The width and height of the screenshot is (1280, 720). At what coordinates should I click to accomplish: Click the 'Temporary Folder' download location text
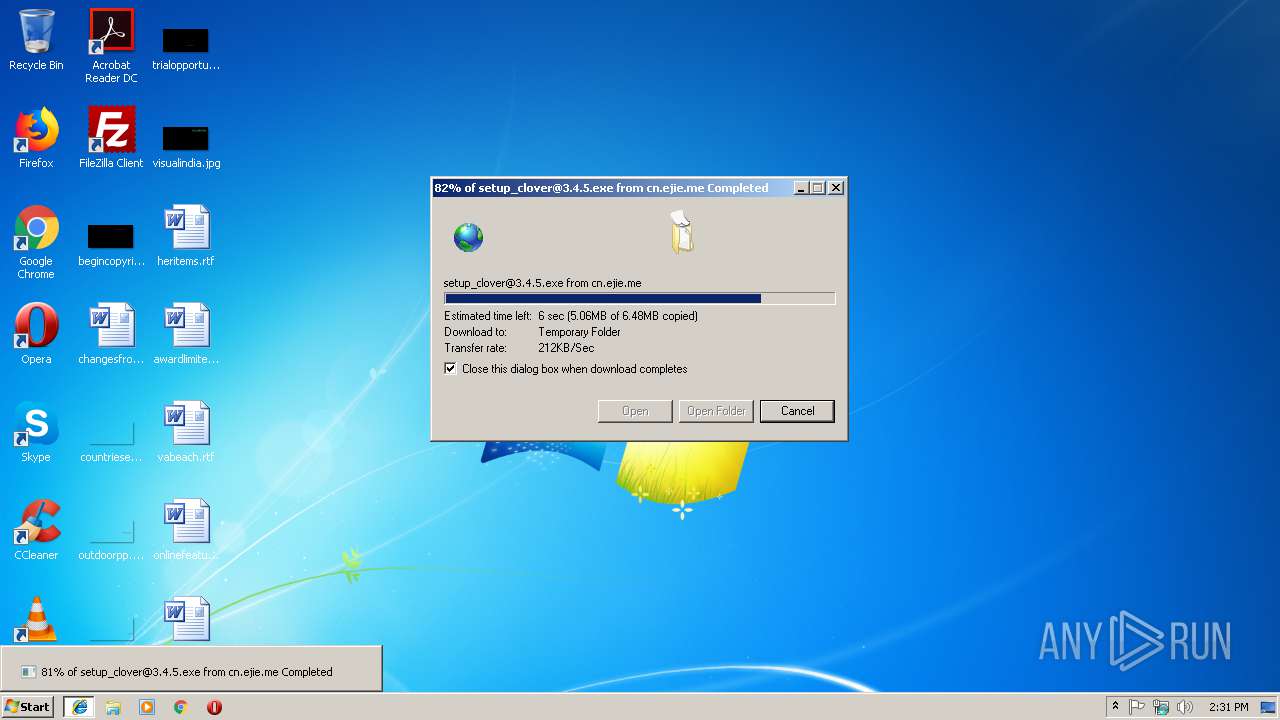pyautogui.click(x=579, y=332)
